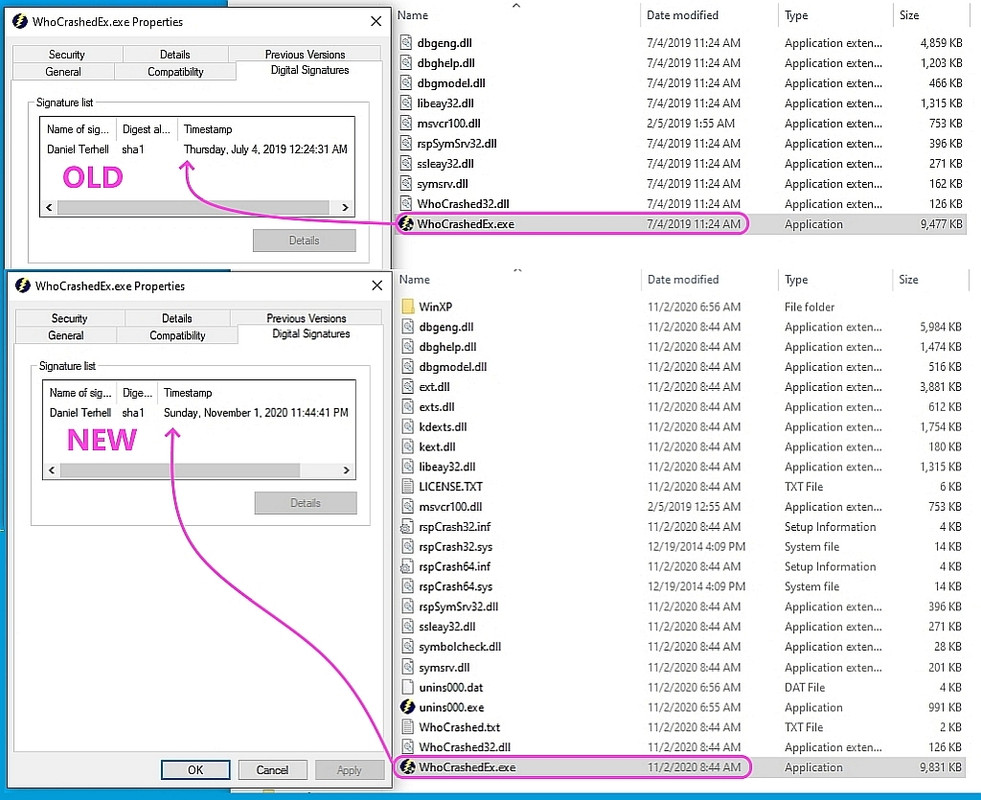Click the 1,203 KB dbghelp.dll file icon
The image size is (981, 800).
tap(406, 63)
